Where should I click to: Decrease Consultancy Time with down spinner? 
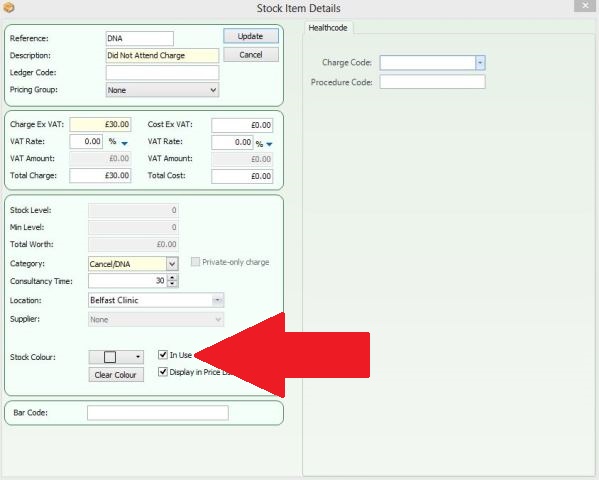173,284
